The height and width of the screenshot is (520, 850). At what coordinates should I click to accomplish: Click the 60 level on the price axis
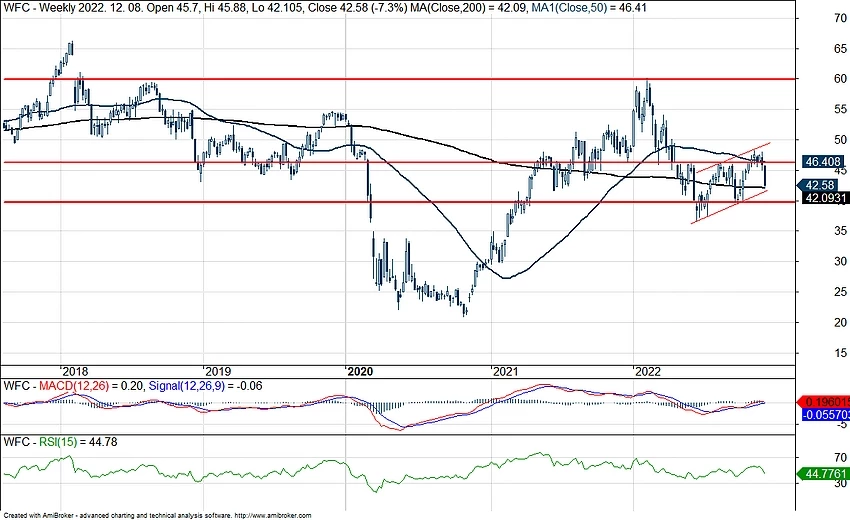point(840,79)
